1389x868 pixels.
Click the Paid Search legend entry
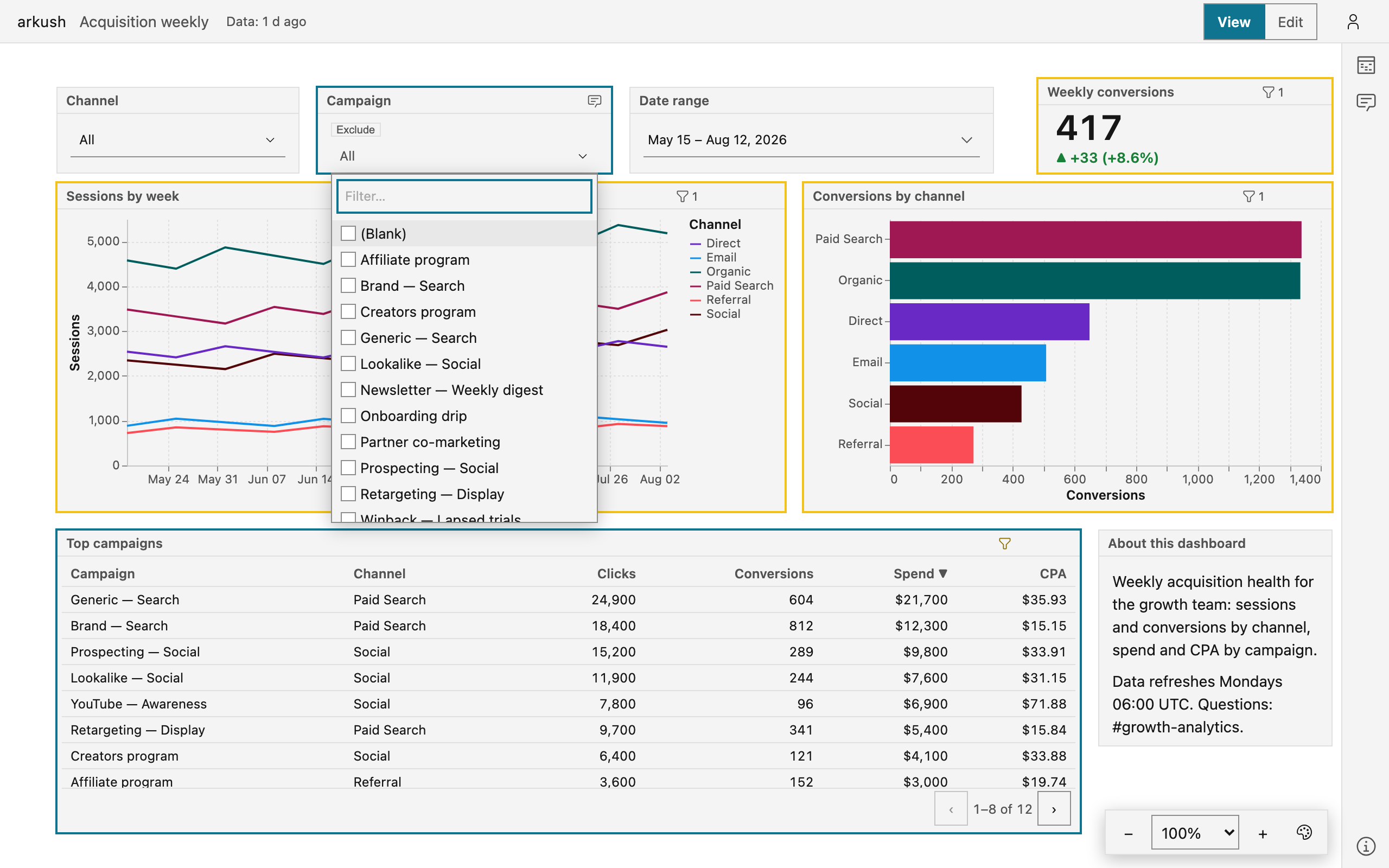732,286
